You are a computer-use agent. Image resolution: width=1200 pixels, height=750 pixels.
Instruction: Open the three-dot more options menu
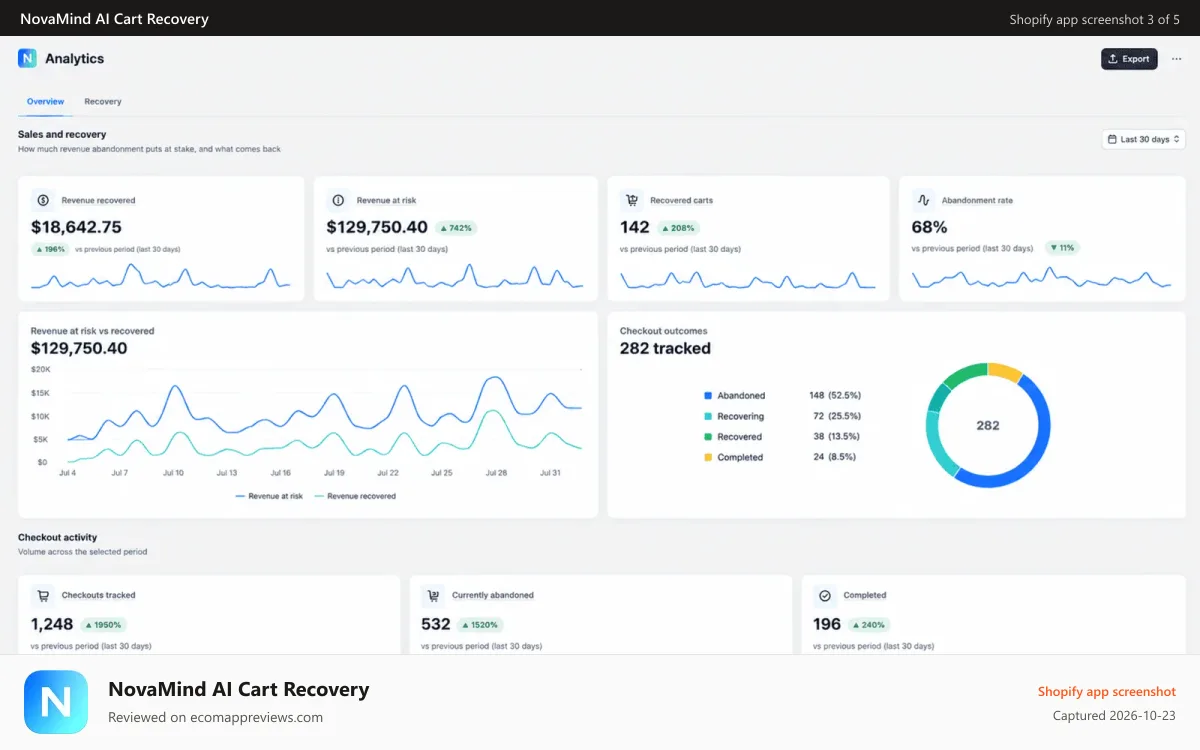(x=1176, y=59)
